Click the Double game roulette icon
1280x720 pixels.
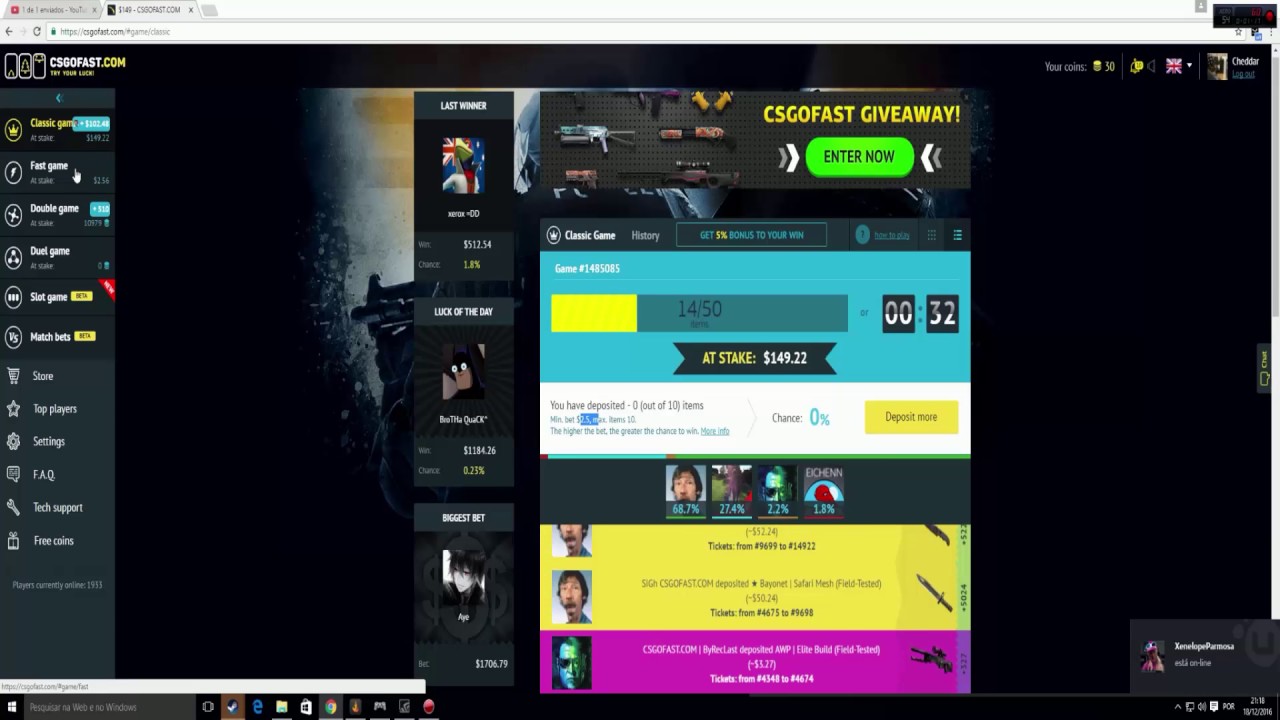coord(13,215)
